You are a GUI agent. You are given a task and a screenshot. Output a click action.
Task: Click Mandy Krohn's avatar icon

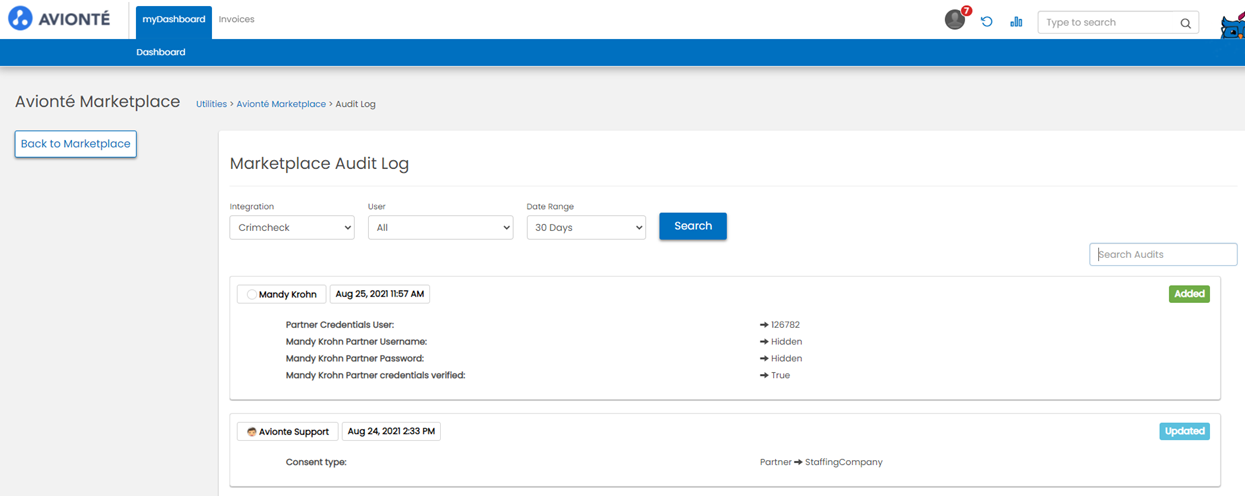251,294
